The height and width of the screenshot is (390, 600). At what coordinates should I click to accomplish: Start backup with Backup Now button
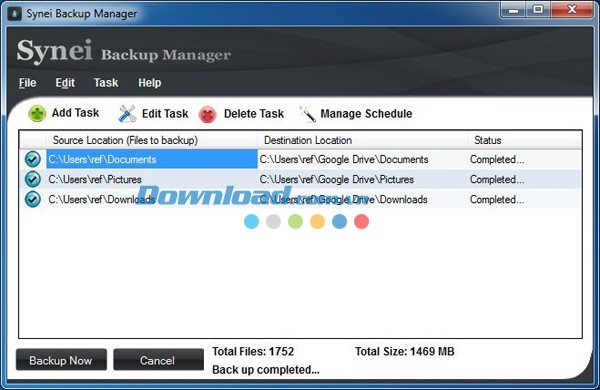61,360
